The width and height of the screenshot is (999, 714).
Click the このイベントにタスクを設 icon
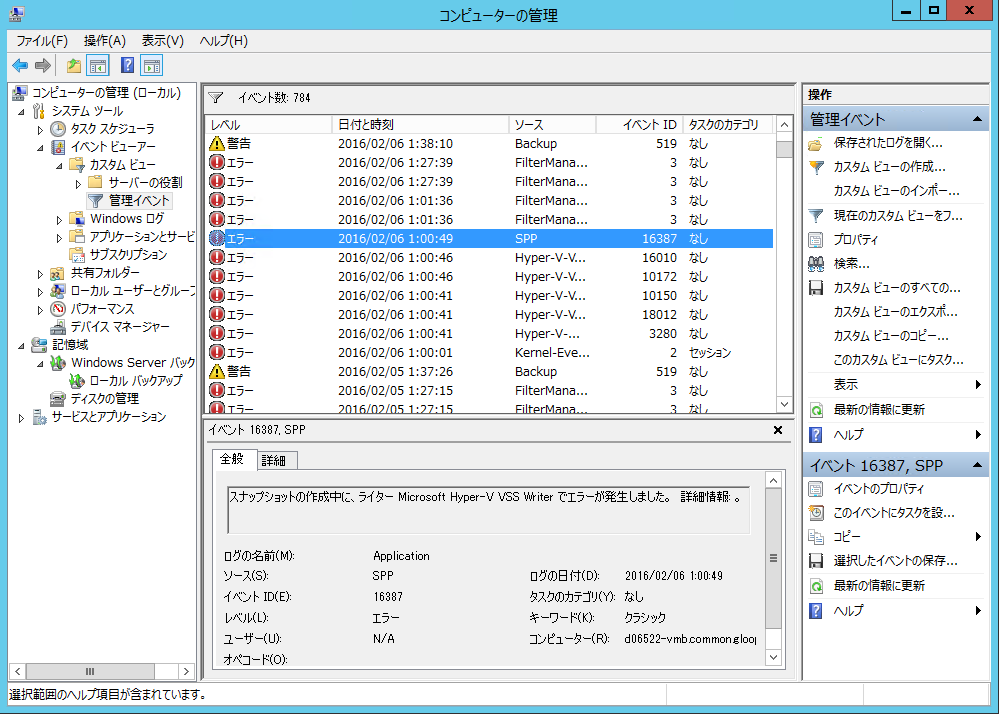click(x=816, y=513)
